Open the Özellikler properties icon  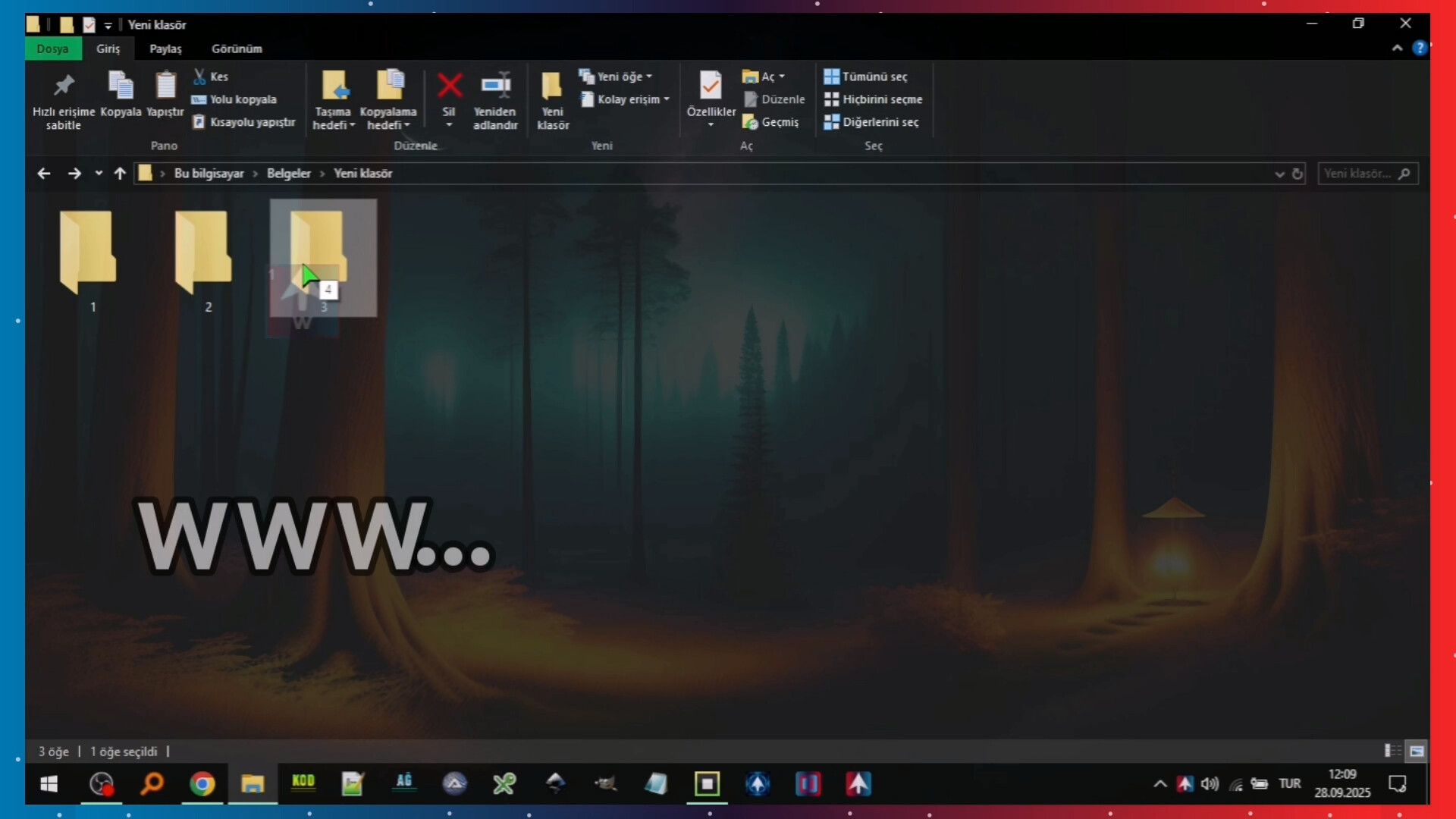[711, 86]
